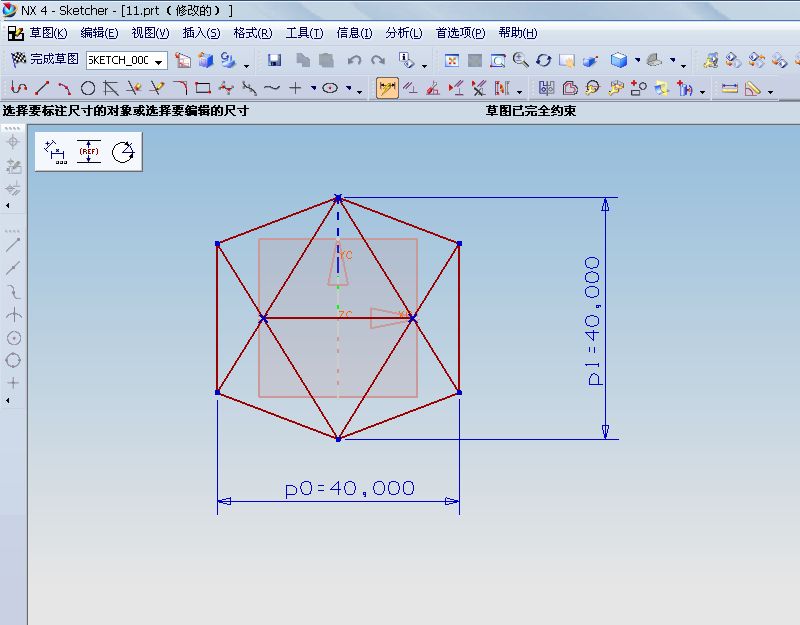Open the 工具(T) Tools menu

(304, 33)
